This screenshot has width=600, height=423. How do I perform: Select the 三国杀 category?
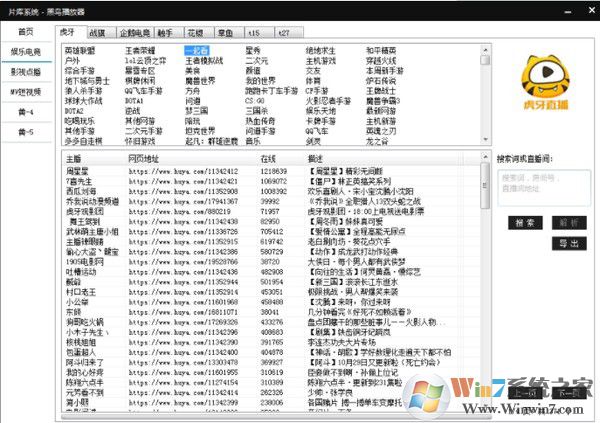257,111
